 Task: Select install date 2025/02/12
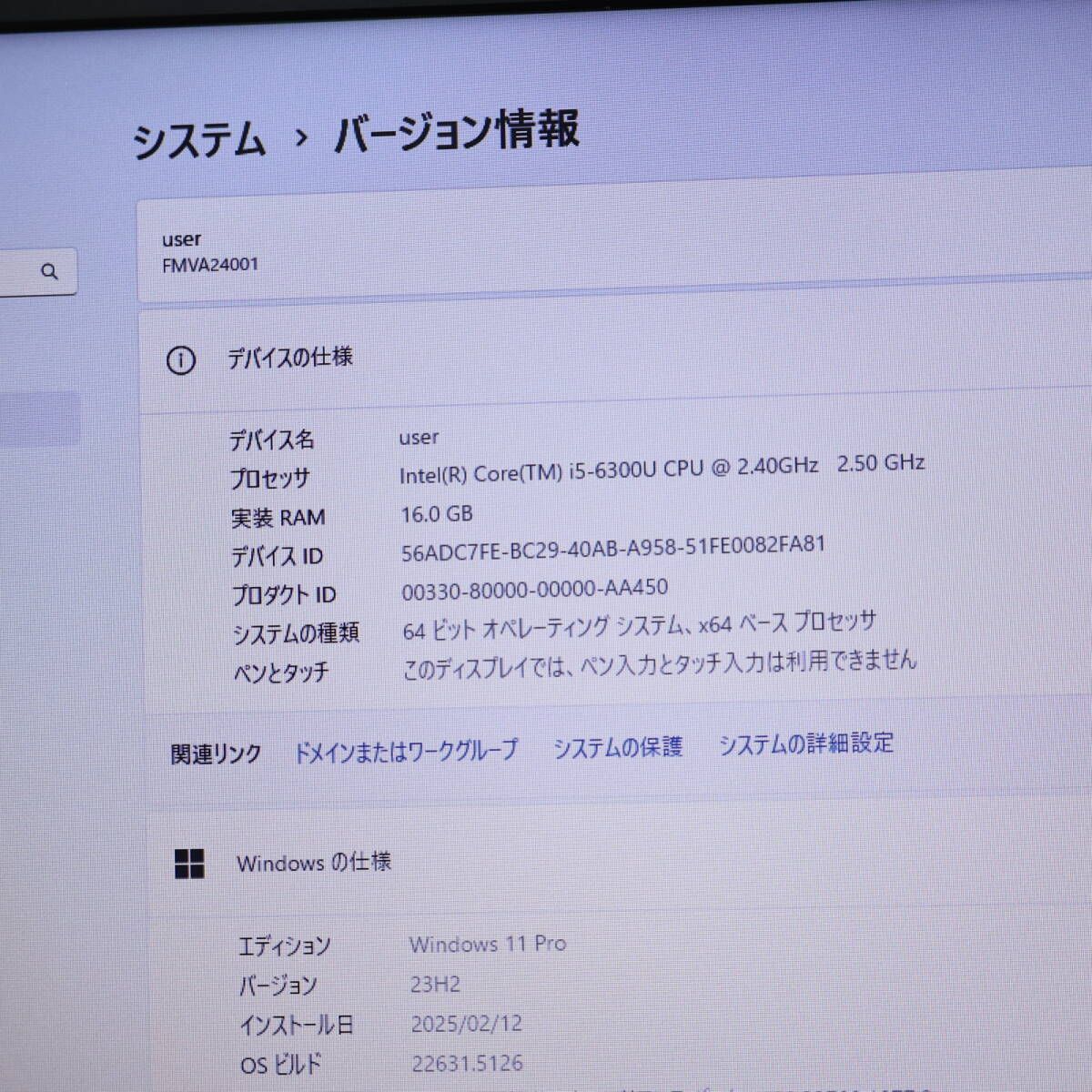467,1024
